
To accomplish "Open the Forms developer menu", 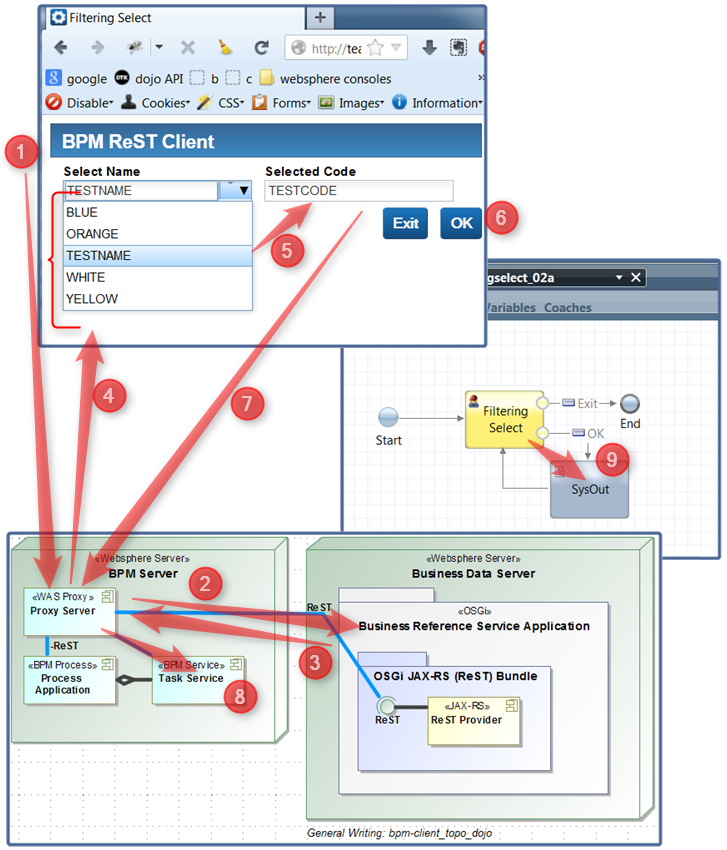I will pyautogui.click(x=281, y=102).
